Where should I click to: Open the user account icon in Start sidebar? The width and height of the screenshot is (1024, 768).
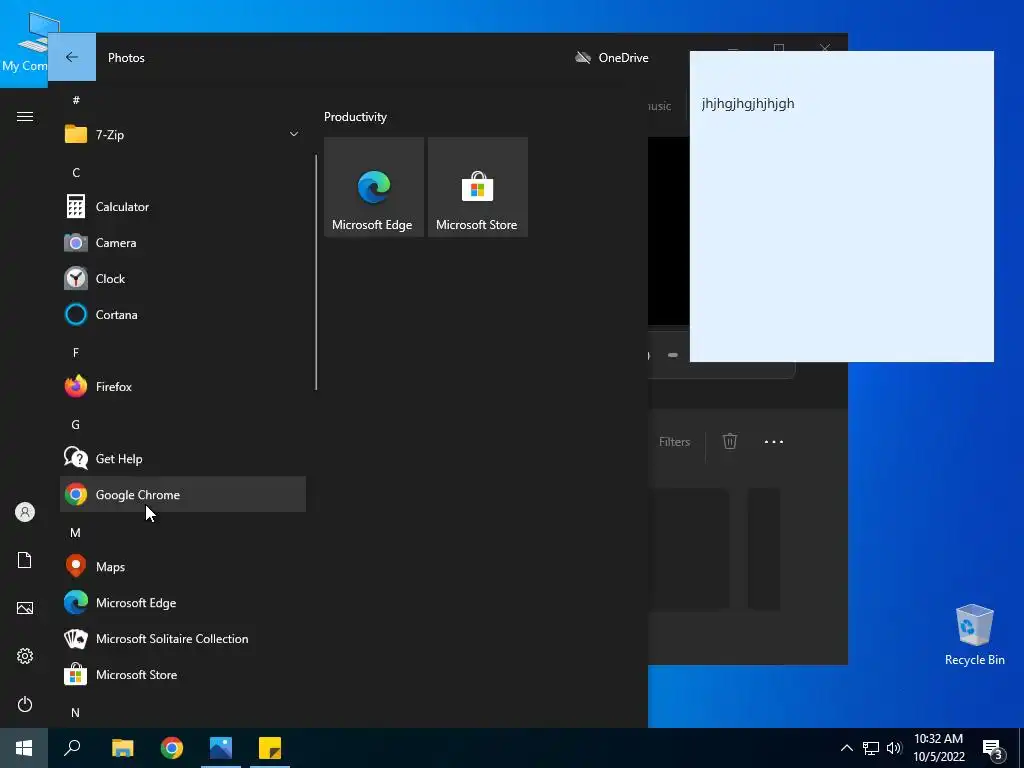(x=25, y=512)
